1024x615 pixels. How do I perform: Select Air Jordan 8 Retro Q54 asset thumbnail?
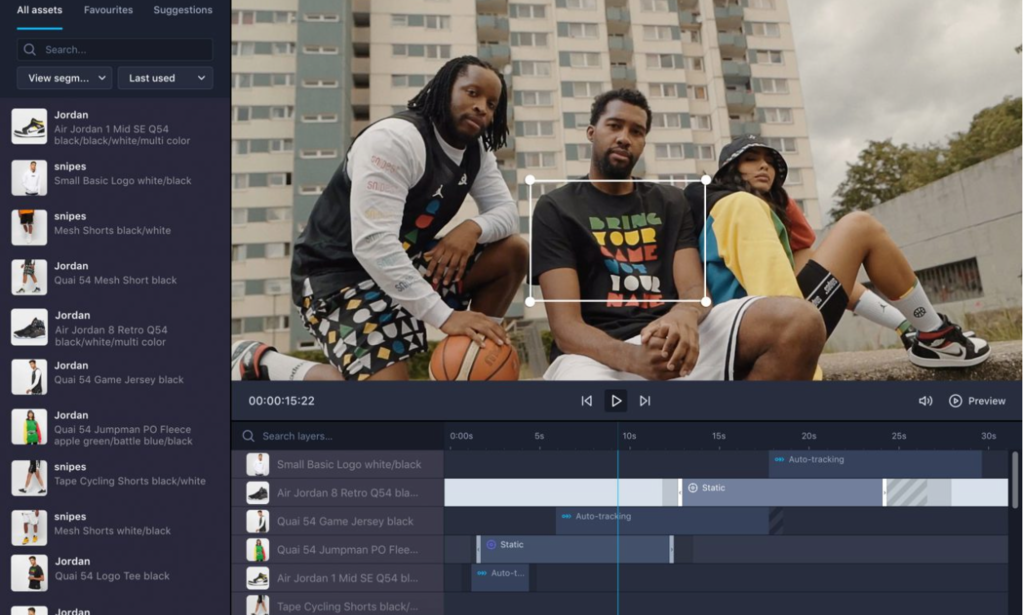coord(29,327)
